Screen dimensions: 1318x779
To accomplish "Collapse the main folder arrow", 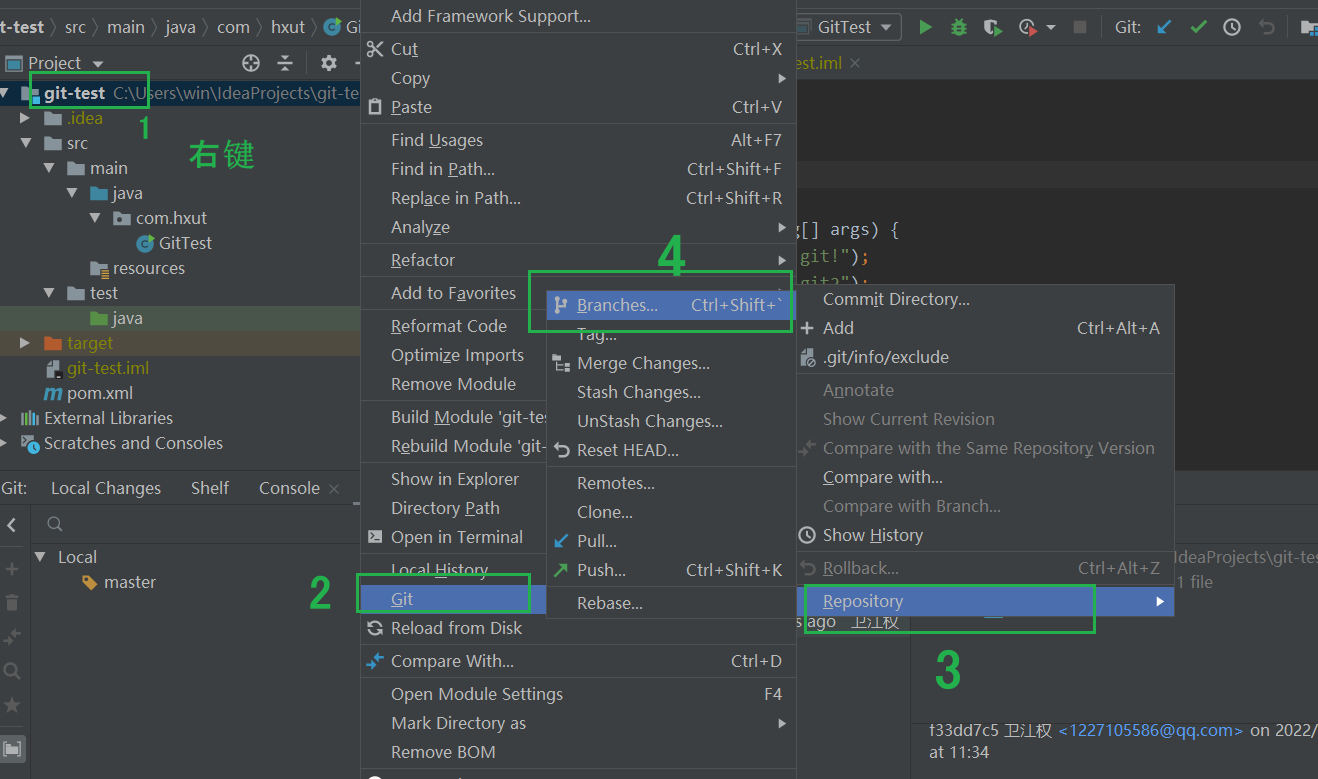I will 49,168.
